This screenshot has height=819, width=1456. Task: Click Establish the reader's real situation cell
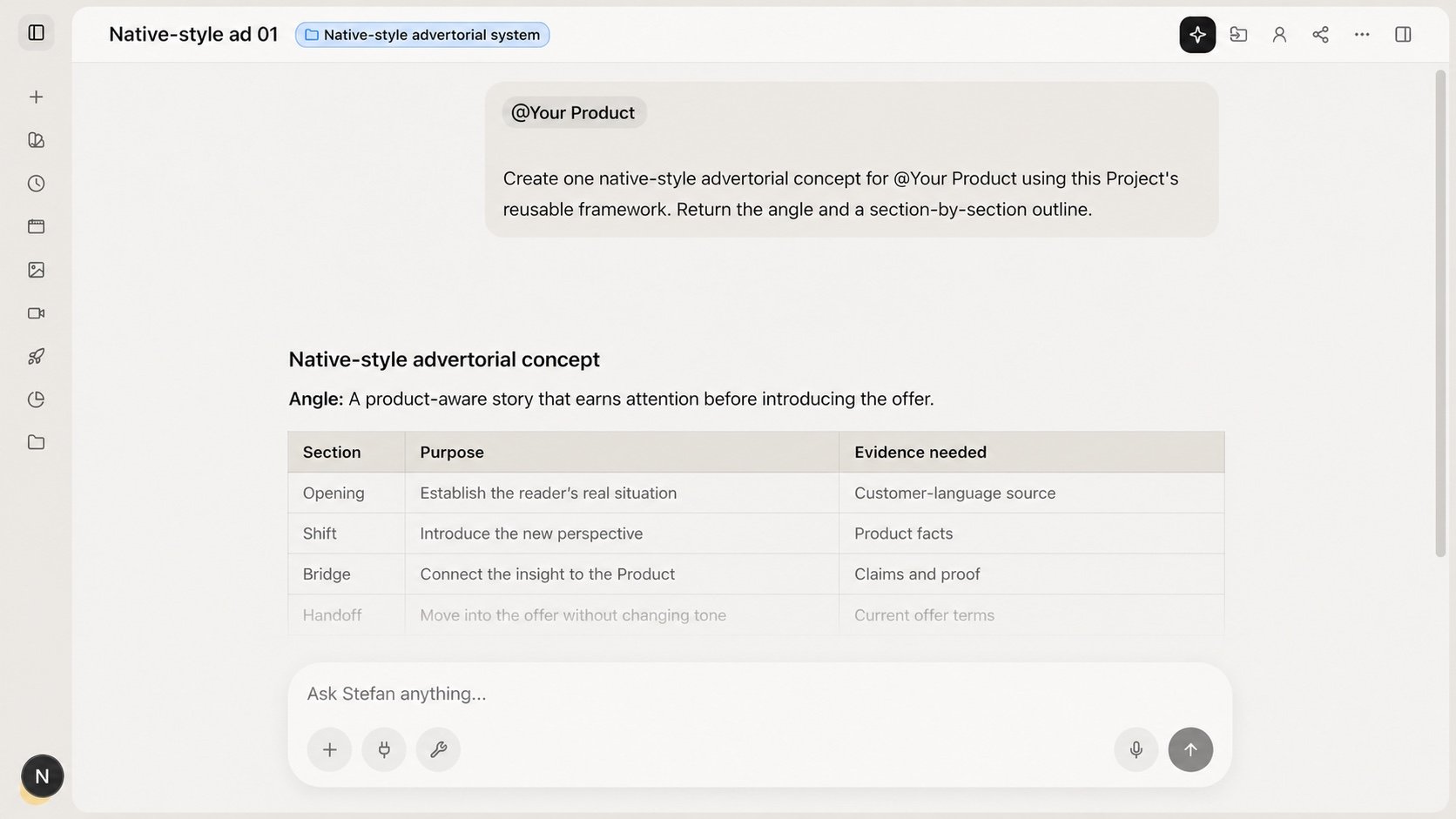pyautogui.click(x=622, y=493)
